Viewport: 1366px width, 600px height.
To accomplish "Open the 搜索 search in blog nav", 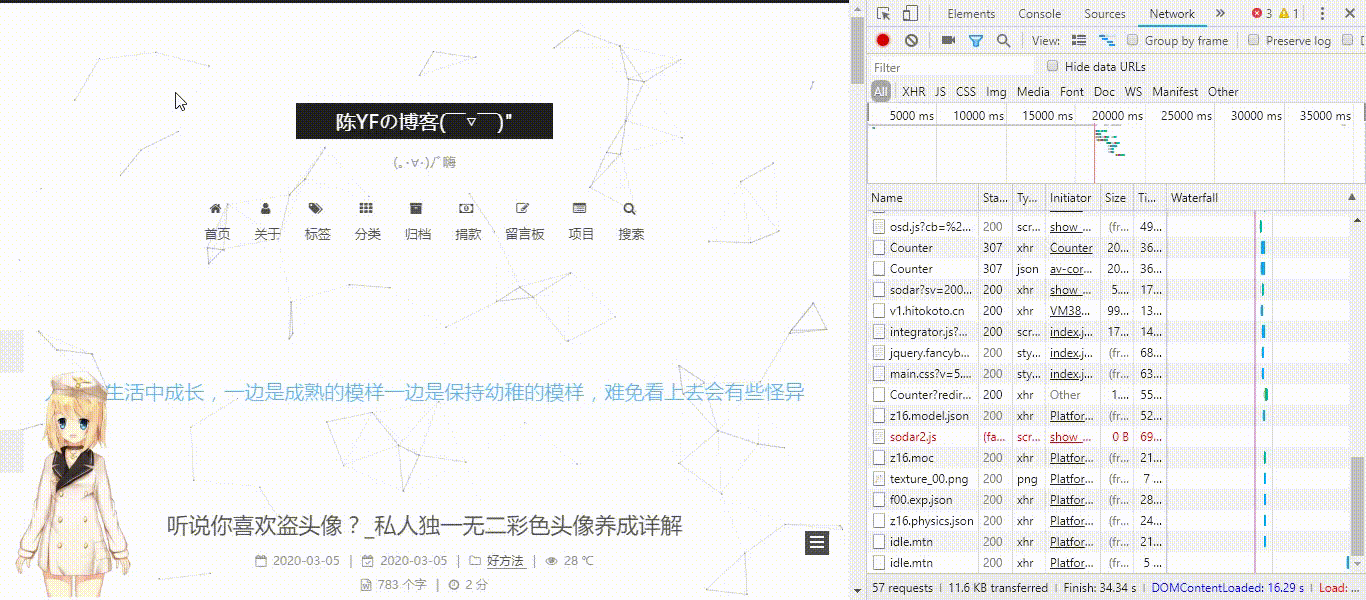I will point(631,221).
